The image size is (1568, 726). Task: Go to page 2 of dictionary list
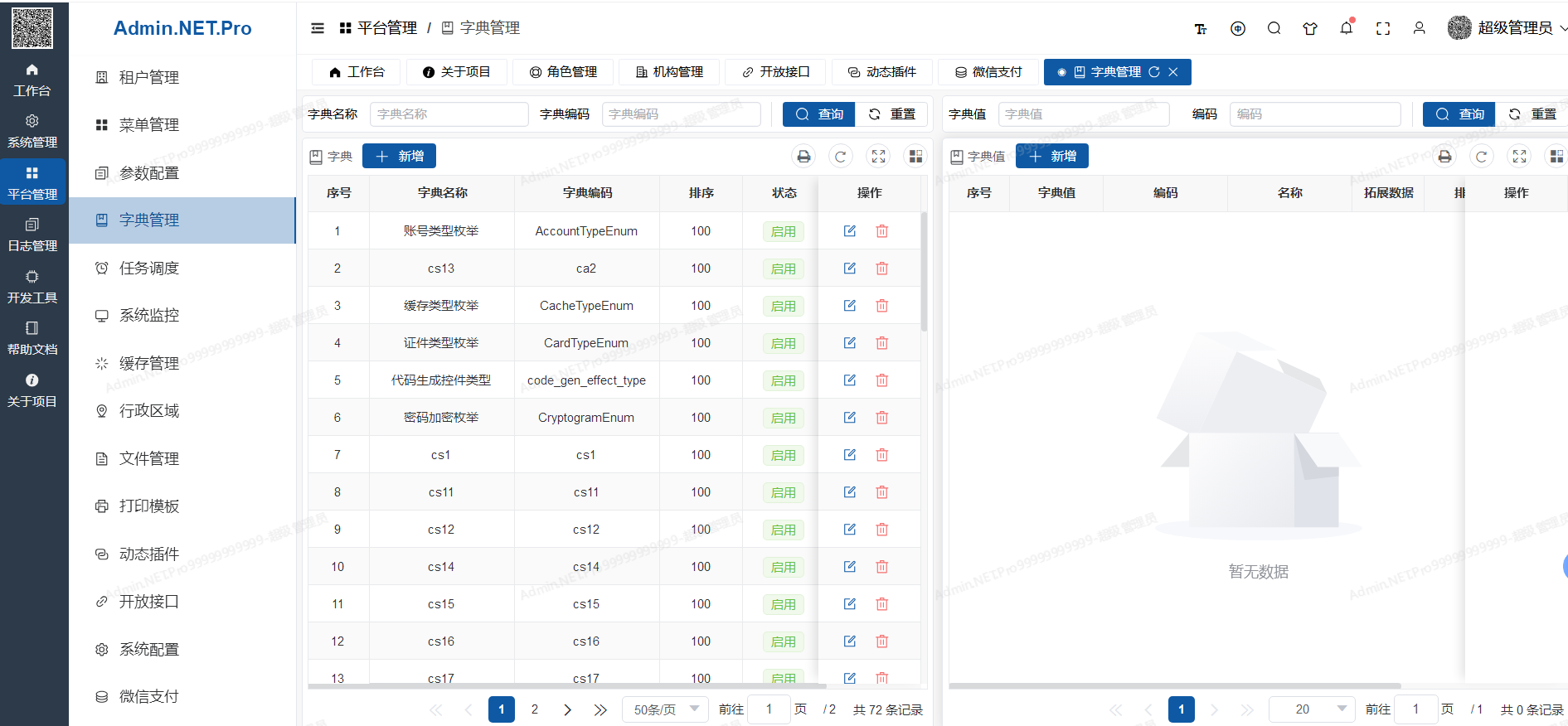[535, 709]
